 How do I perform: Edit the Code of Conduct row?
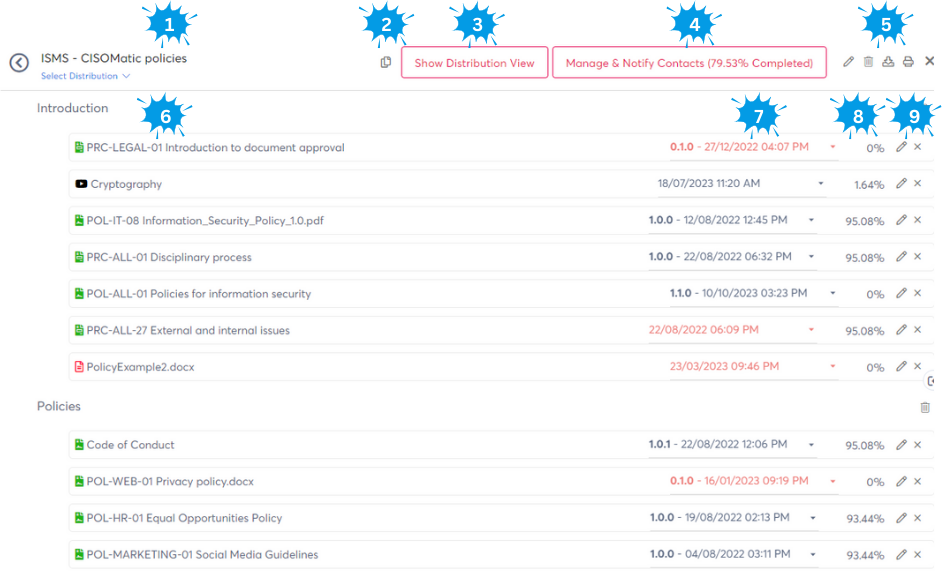click(901, 444)
